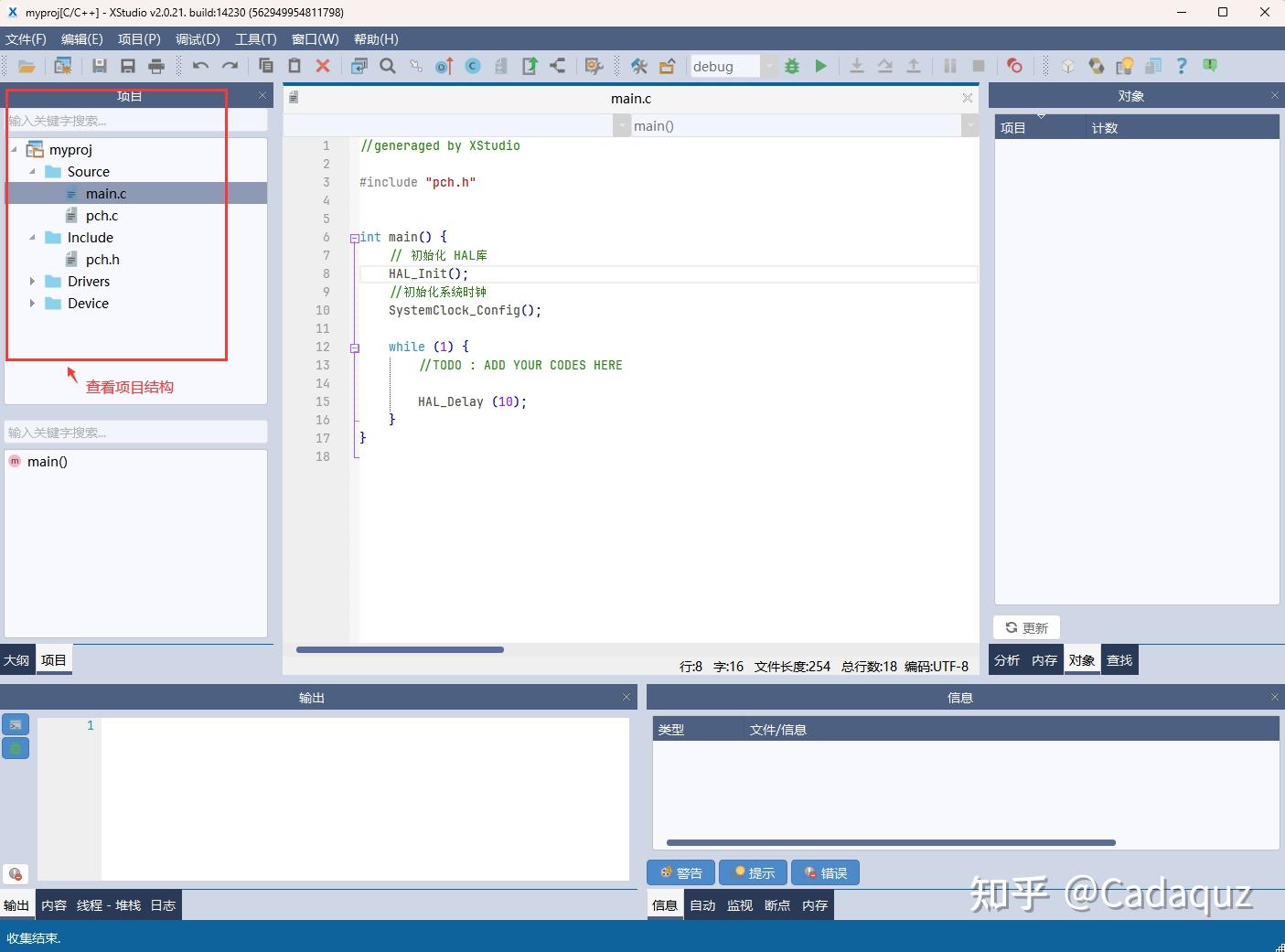
Task: Click the green feedback speech icon
Action: pyautogui.click(x=1210, y=66)
